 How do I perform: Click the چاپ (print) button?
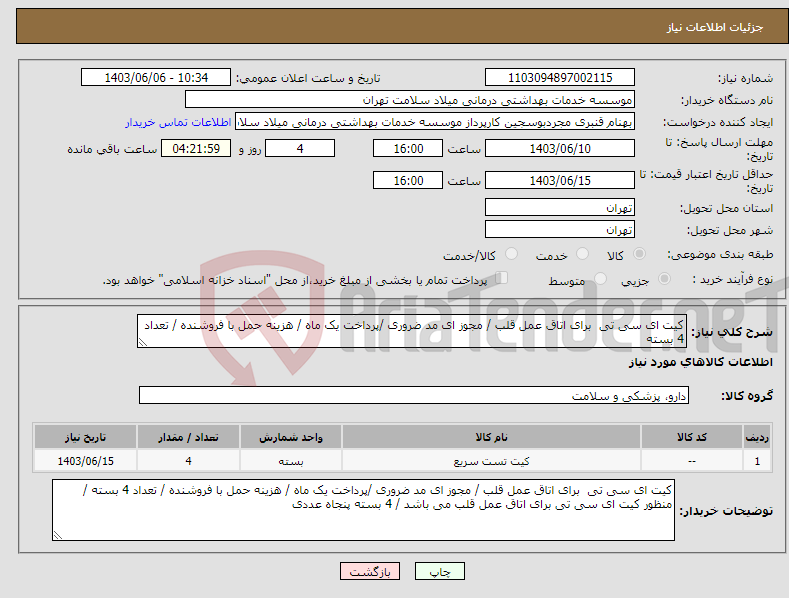coord(439,571)
